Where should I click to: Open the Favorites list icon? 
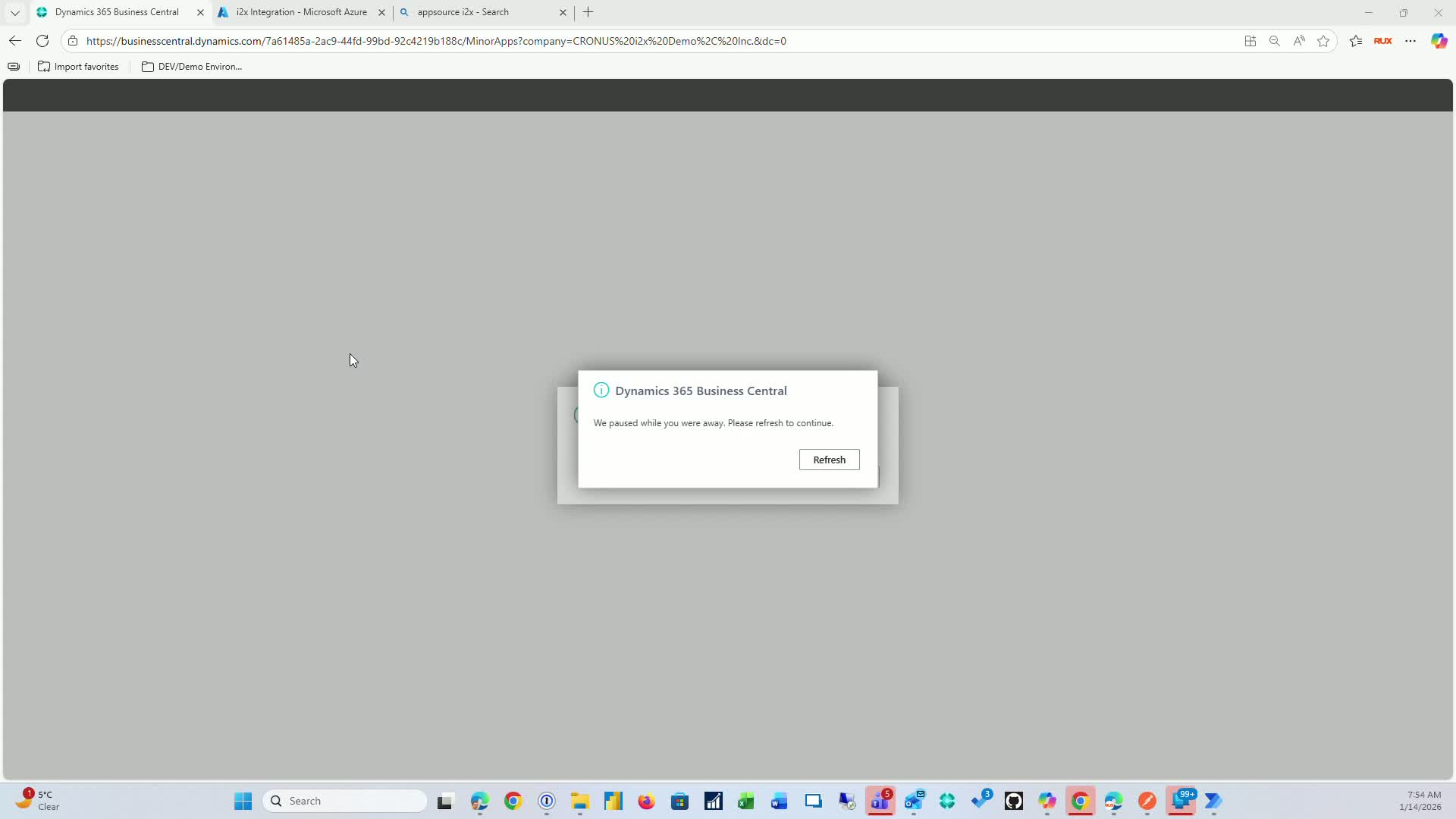click(1356, 41)
